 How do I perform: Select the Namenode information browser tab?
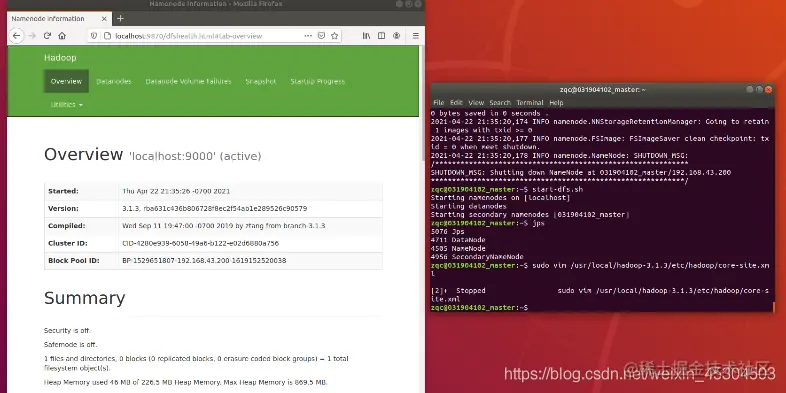click(59, 19)
